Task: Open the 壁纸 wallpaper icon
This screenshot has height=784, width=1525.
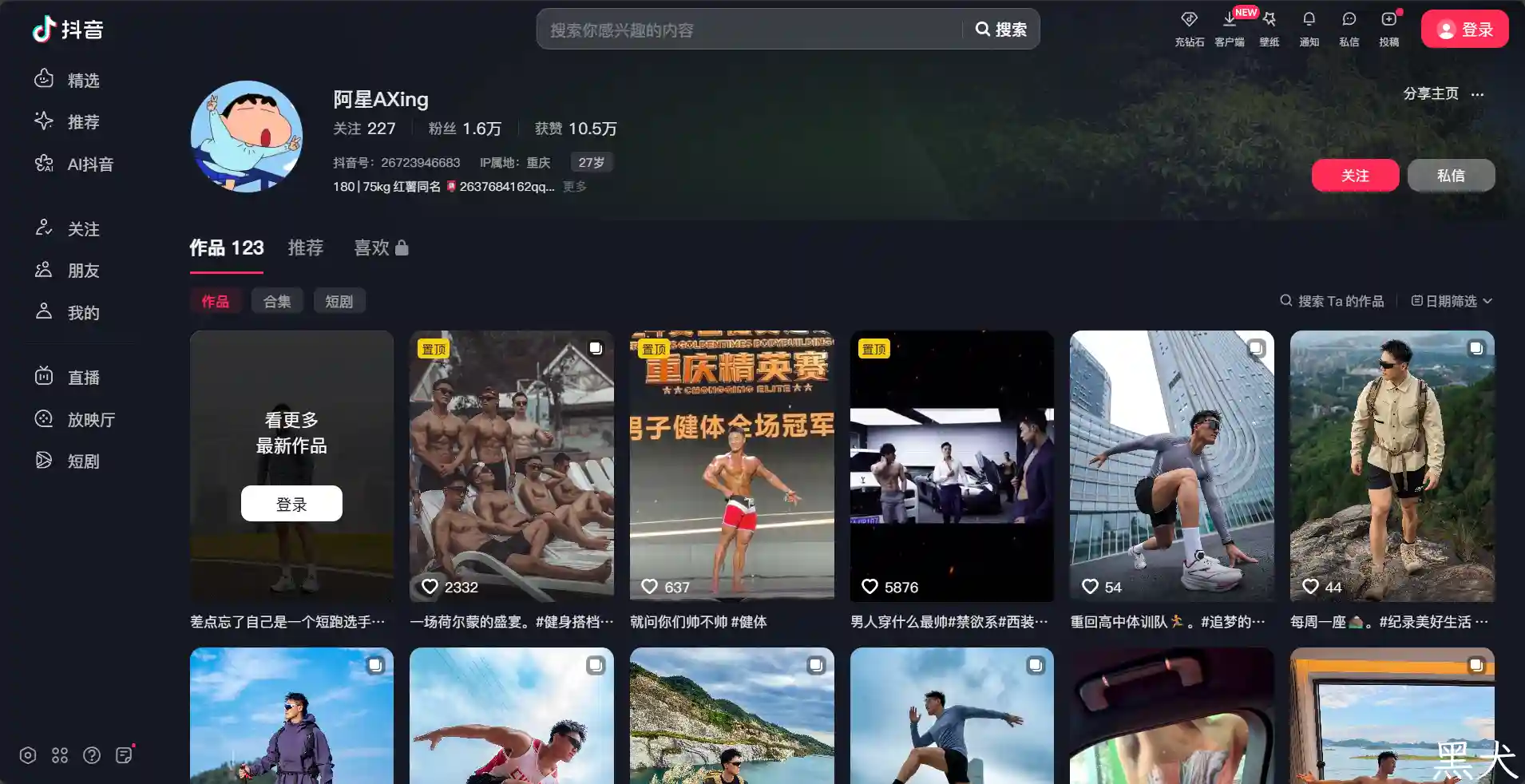Action: pyautogui.click(x=1269, y=28)
